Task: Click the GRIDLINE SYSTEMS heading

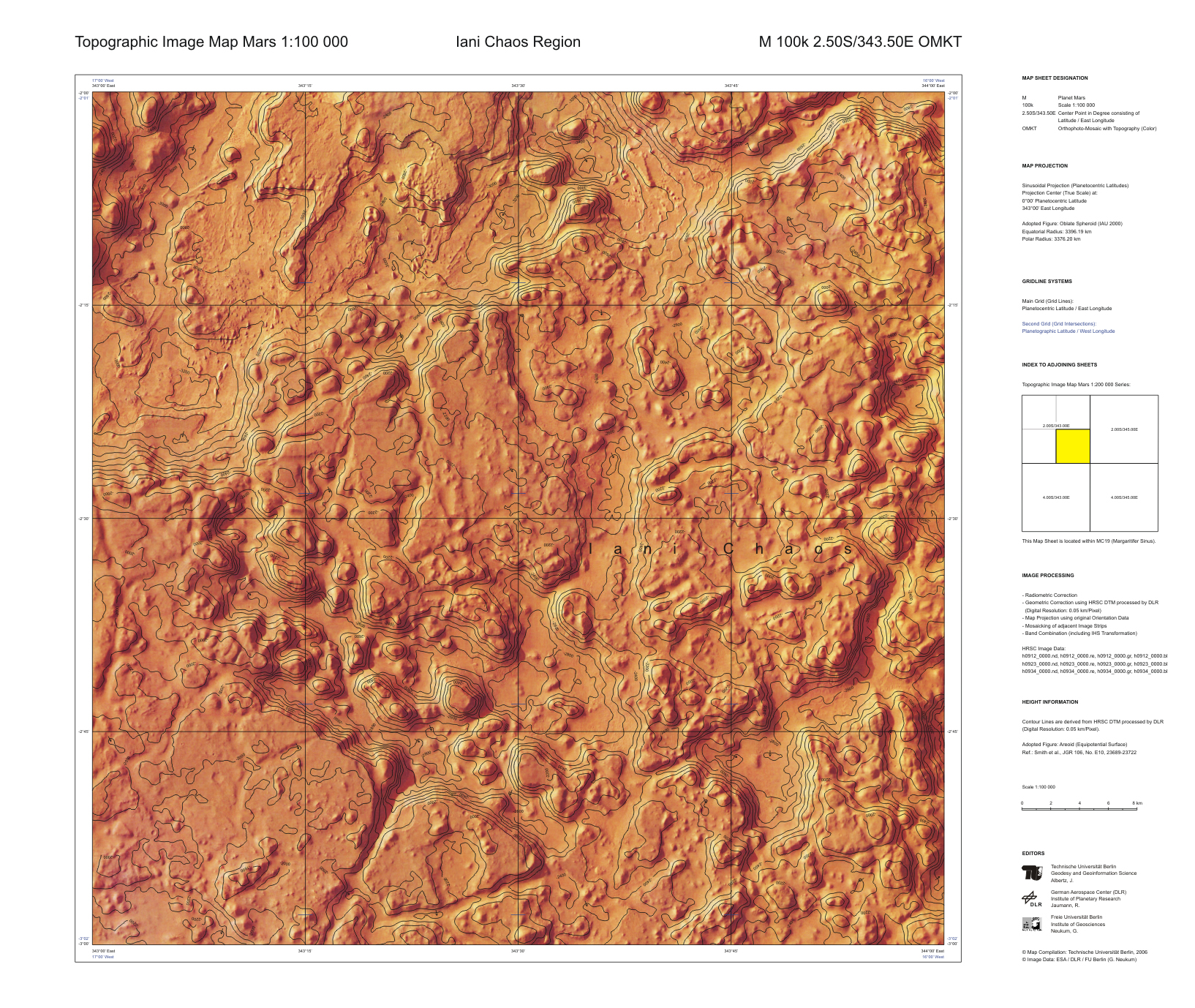Action: 1047,282
